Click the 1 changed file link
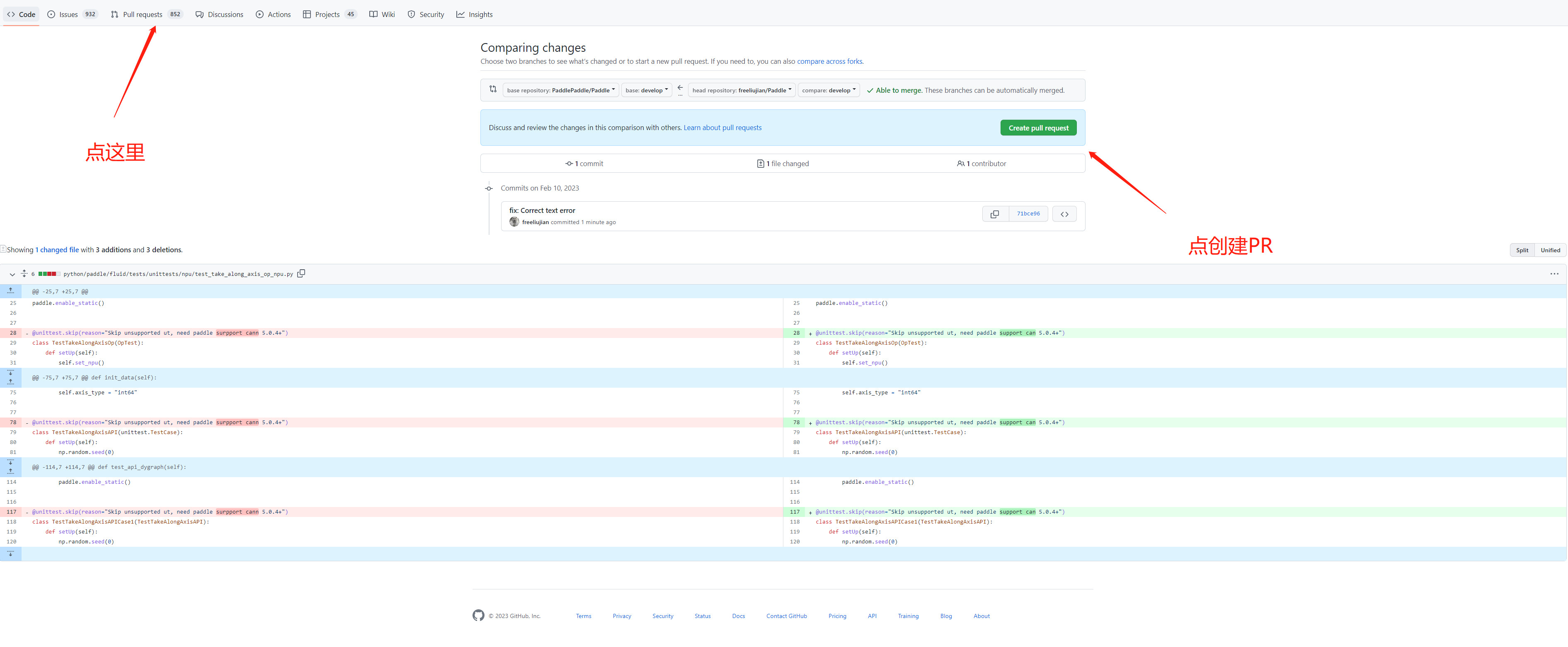Screen dimensions: 1568x647 (57, 250)
